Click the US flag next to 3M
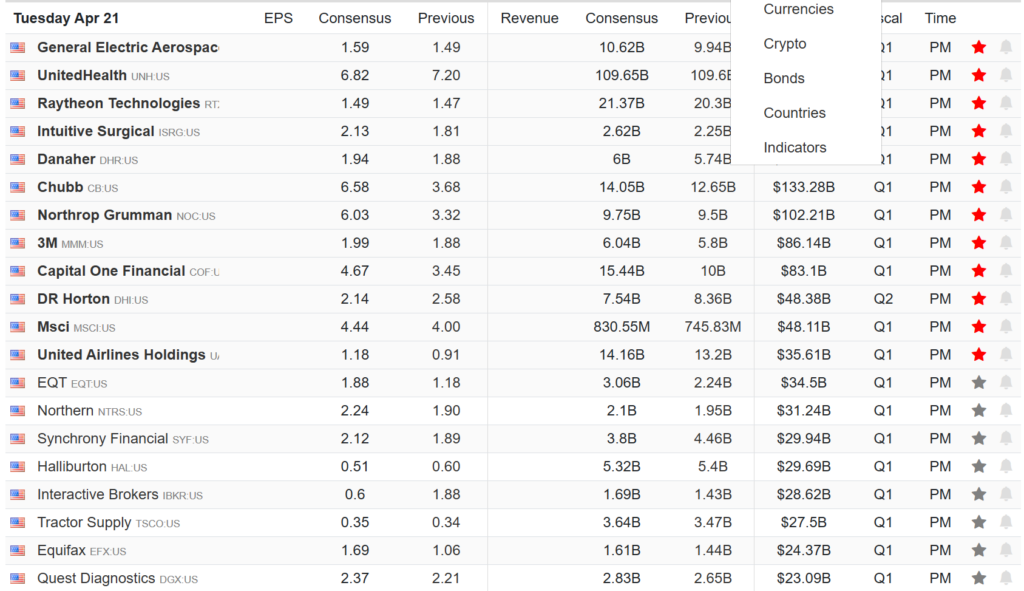 pos(15,243)
